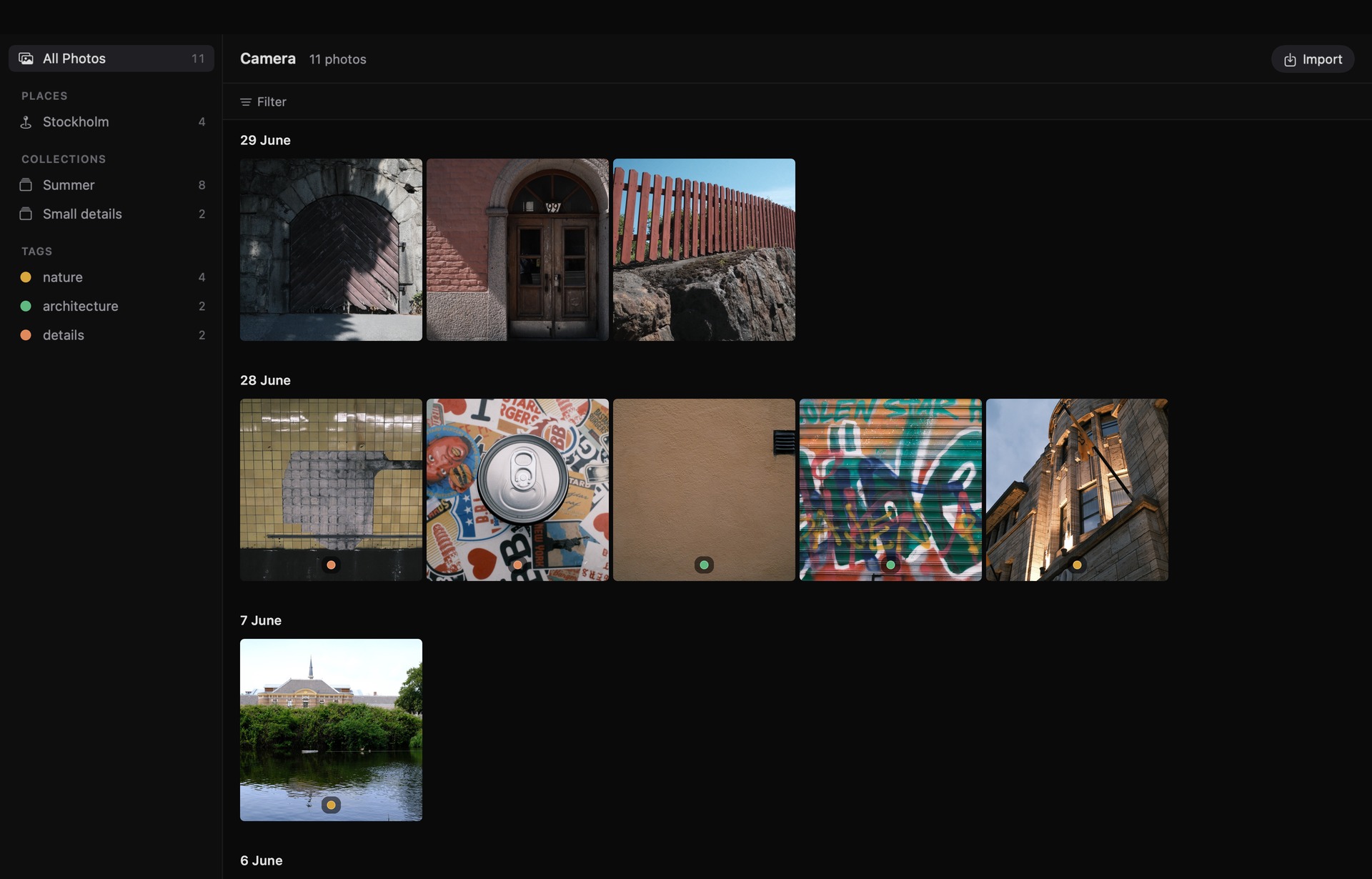Open the Filter options
Viewport: 1372px width, 879px height.
click(x=263, y=102)
